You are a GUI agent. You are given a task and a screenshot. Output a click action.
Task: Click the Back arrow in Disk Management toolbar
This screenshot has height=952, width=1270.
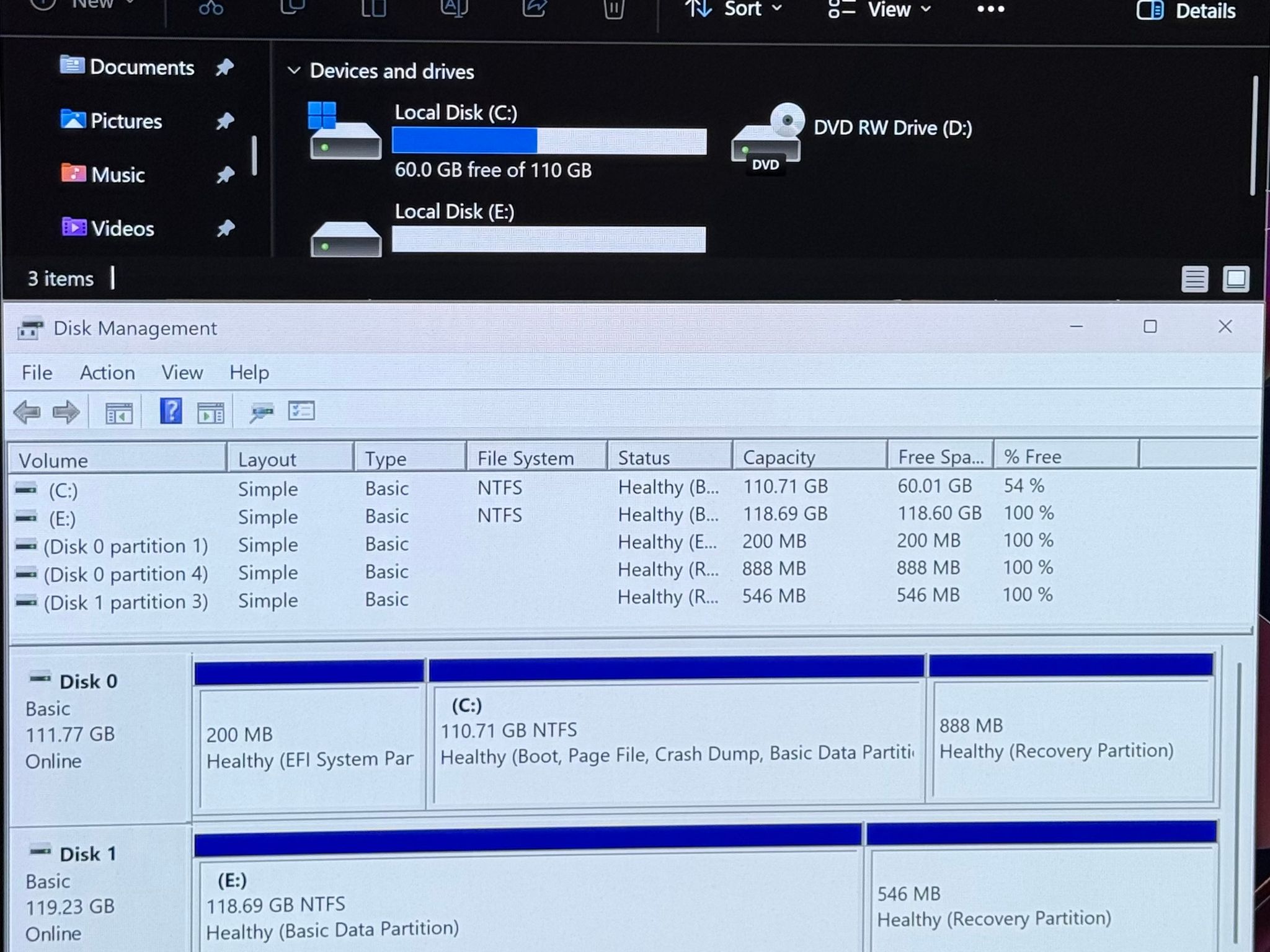pyautogui.click(x=27, y=412)
